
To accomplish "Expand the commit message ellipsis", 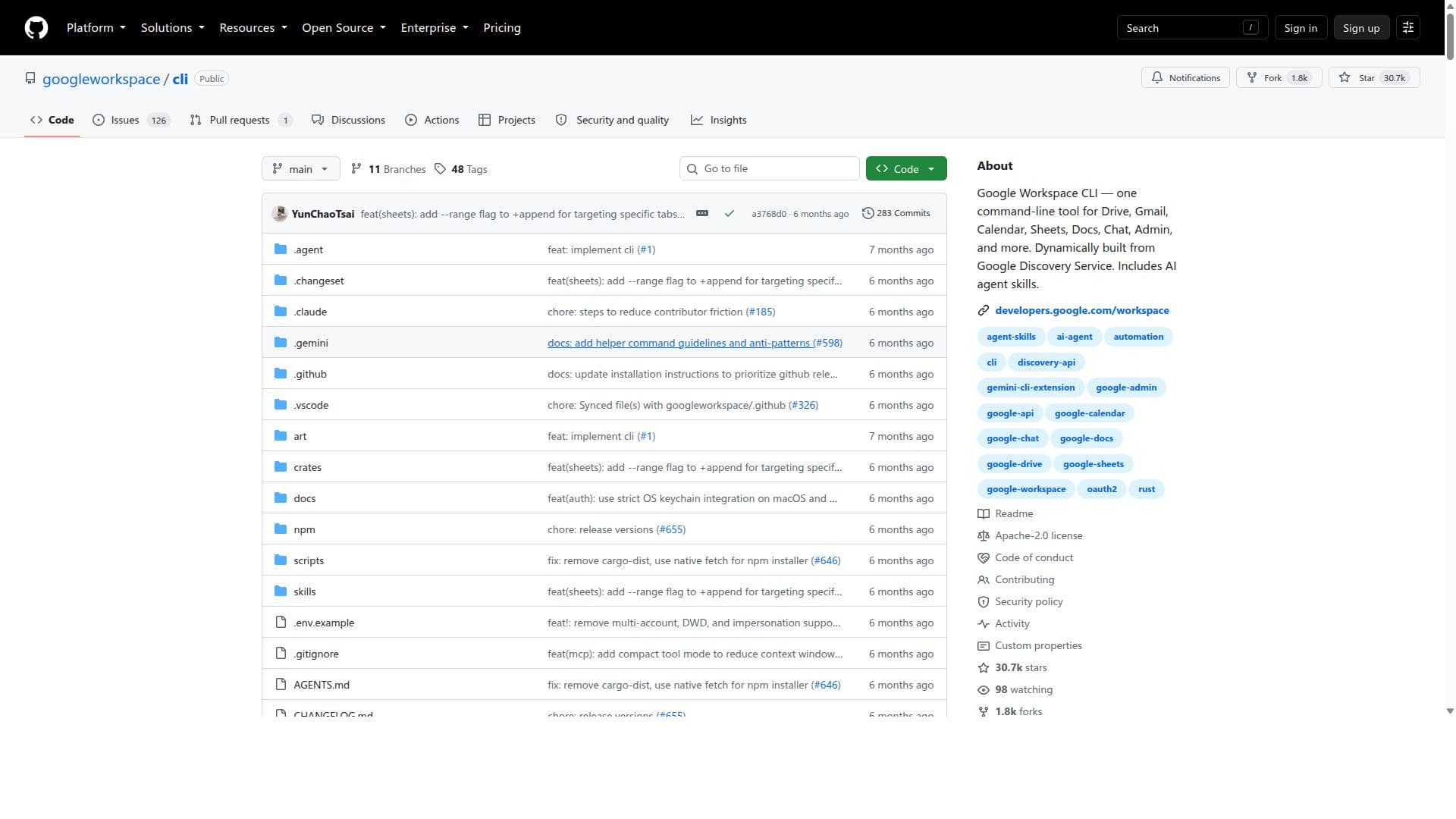I will (702, 214).
